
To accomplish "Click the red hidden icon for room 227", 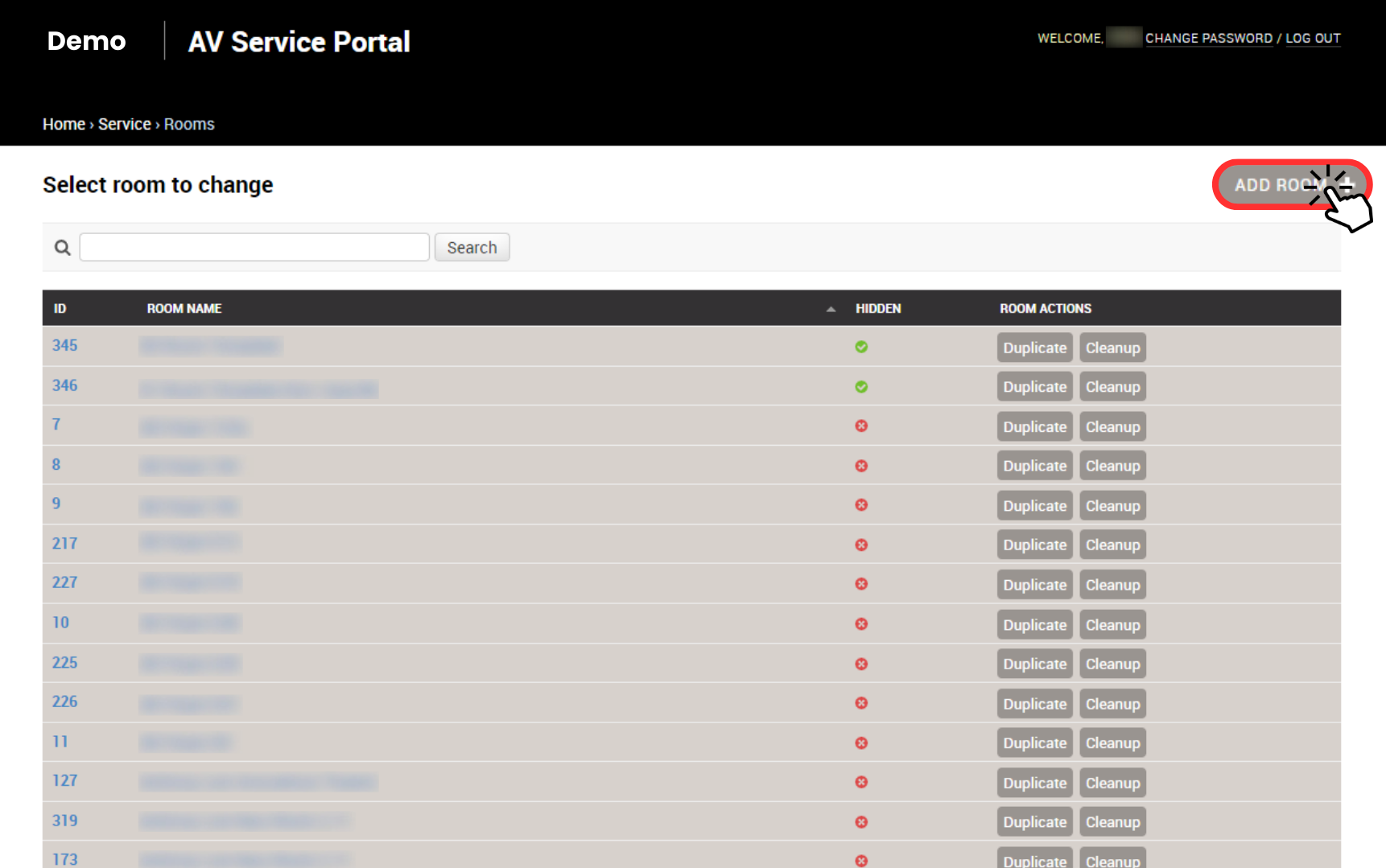I will (x=861, y=584).
